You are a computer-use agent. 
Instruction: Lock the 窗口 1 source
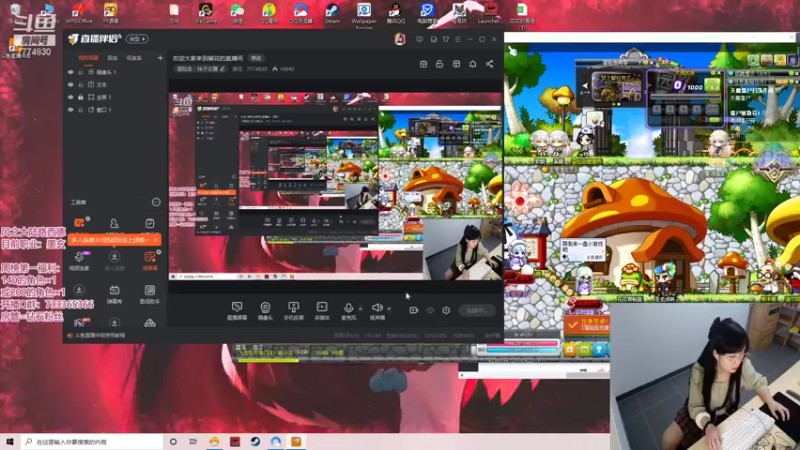coord(81,110)
